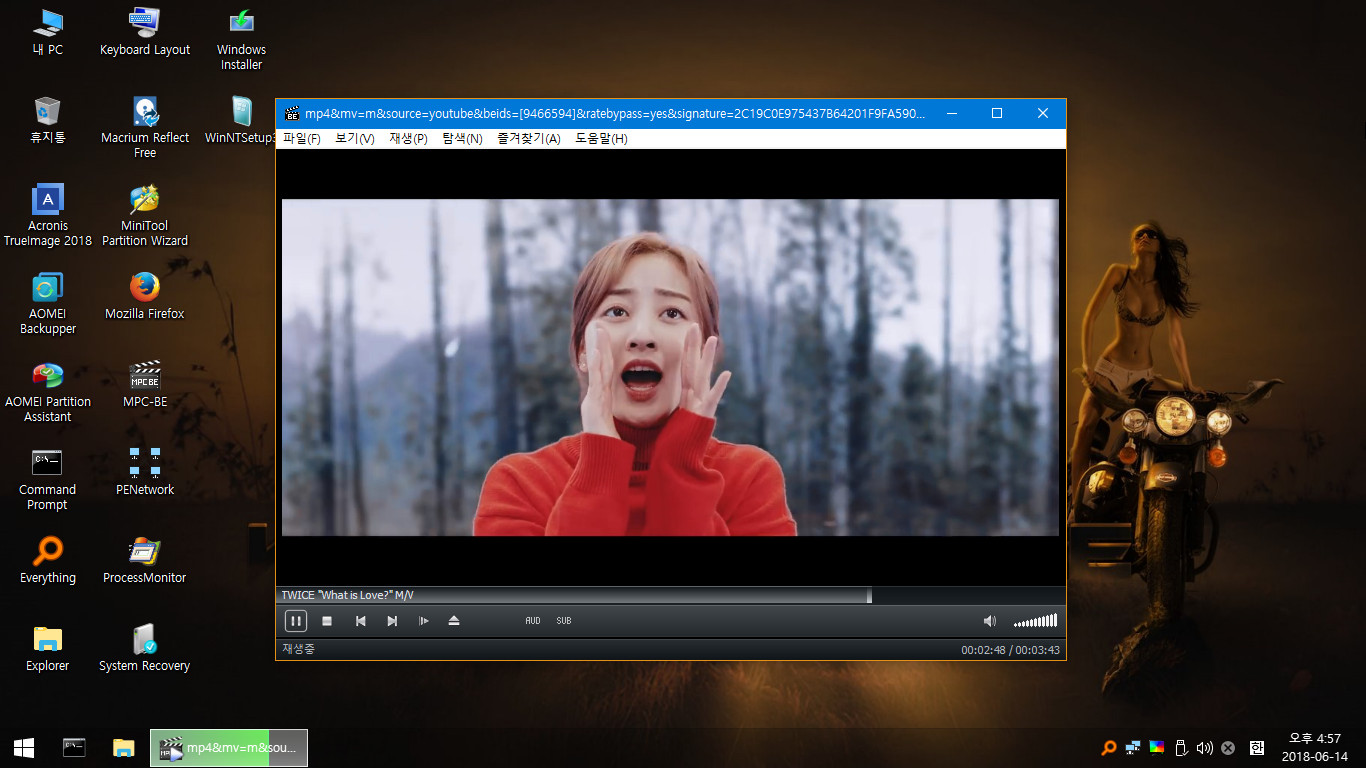Select the Macrium Reflect Free icon
This screenshot has width=1366, height=768.
point(145,127)
